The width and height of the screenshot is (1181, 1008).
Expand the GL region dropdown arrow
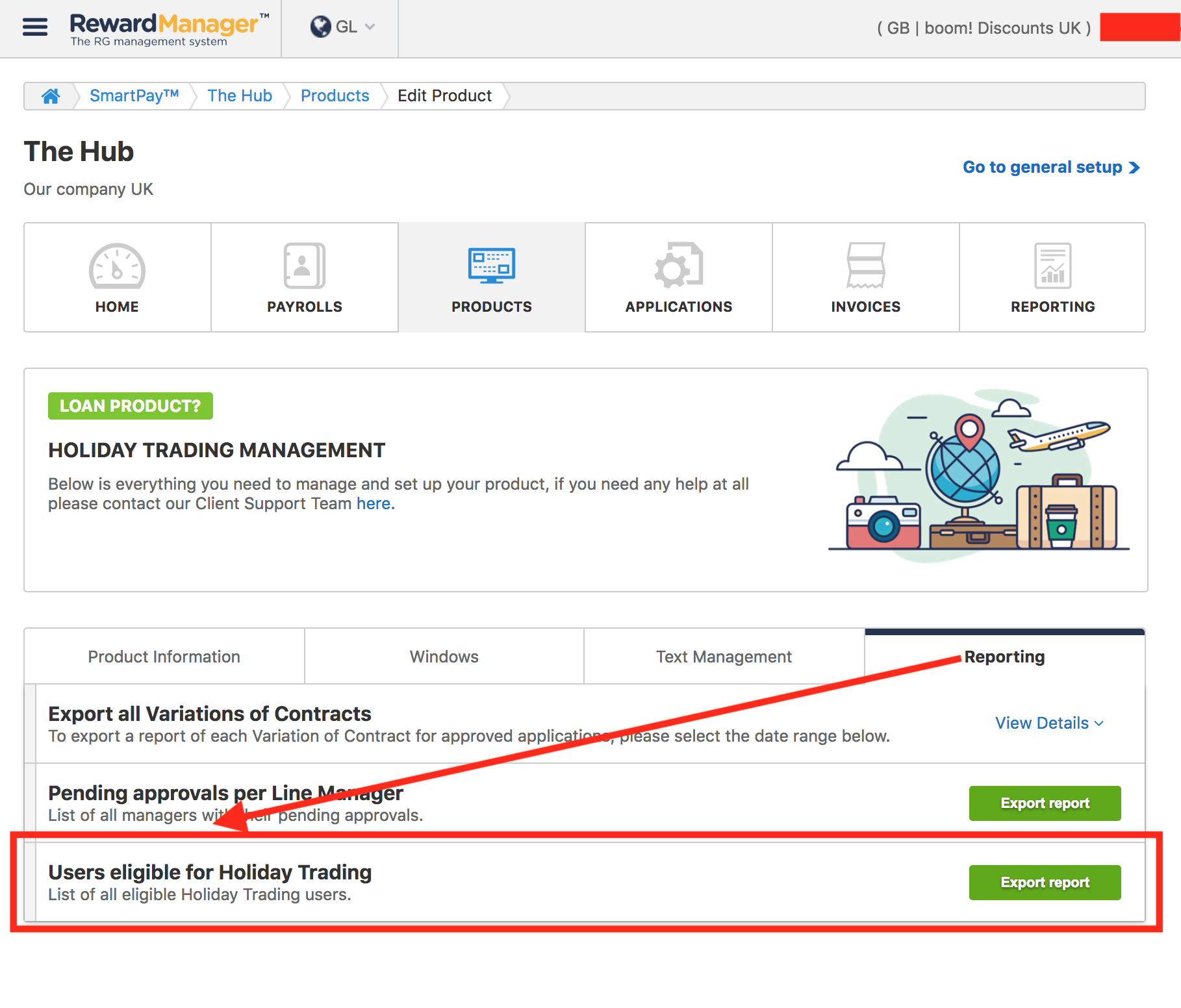[x=370, y=27]
